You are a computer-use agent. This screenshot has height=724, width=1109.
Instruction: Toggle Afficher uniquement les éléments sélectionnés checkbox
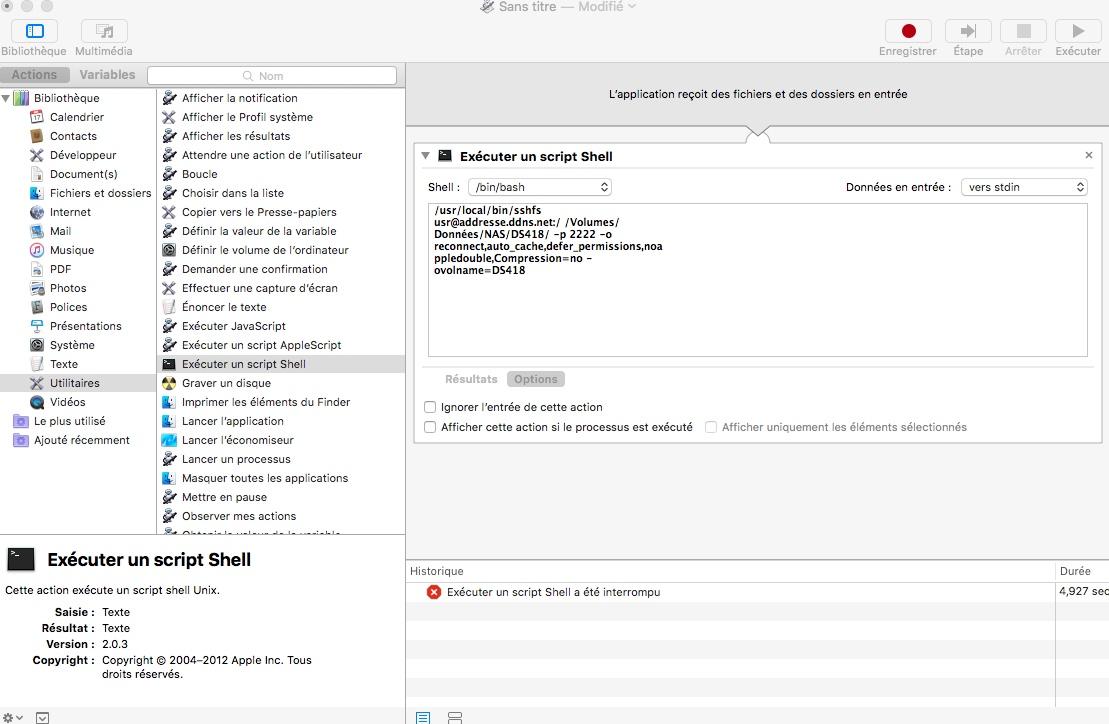[711, 427]
